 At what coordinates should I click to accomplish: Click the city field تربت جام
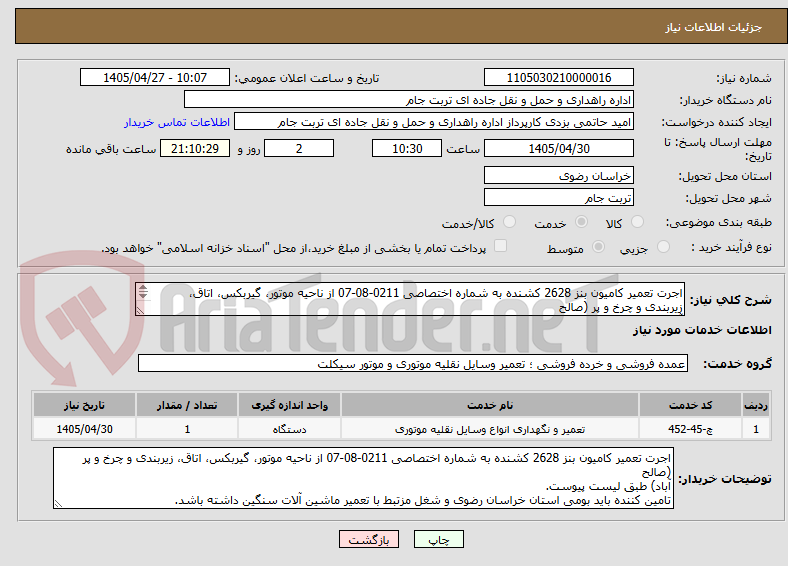558,197
